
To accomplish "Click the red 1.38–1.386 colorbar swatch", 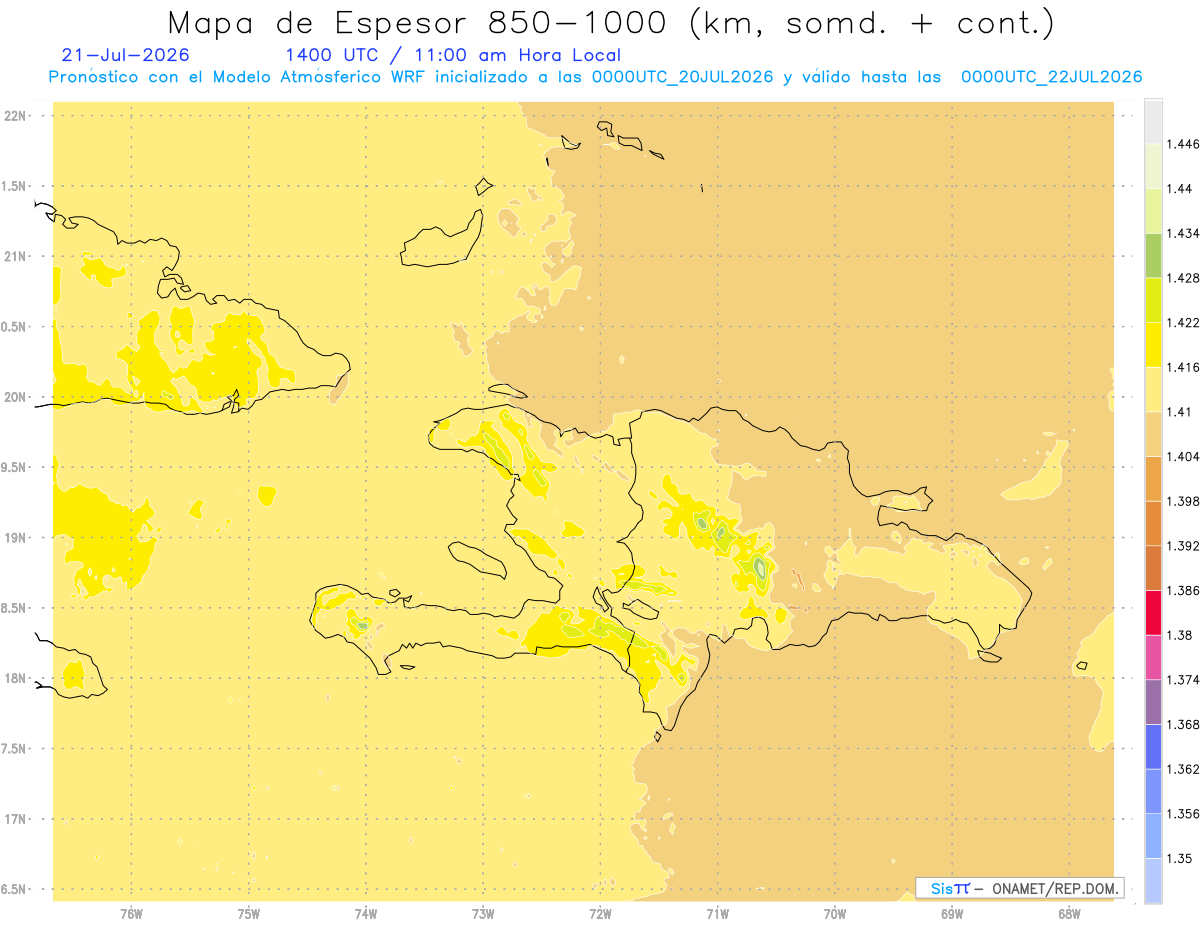I will pos(1153,612).
